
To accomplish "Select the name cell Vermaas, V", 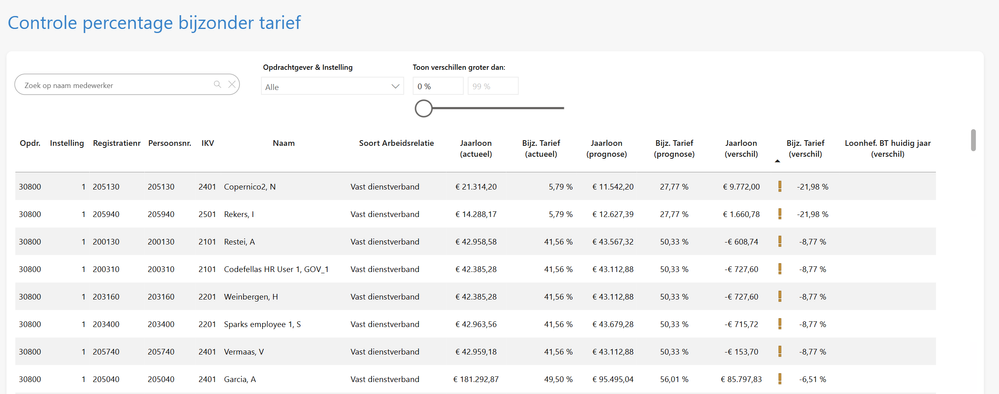I will pos(244,352).
